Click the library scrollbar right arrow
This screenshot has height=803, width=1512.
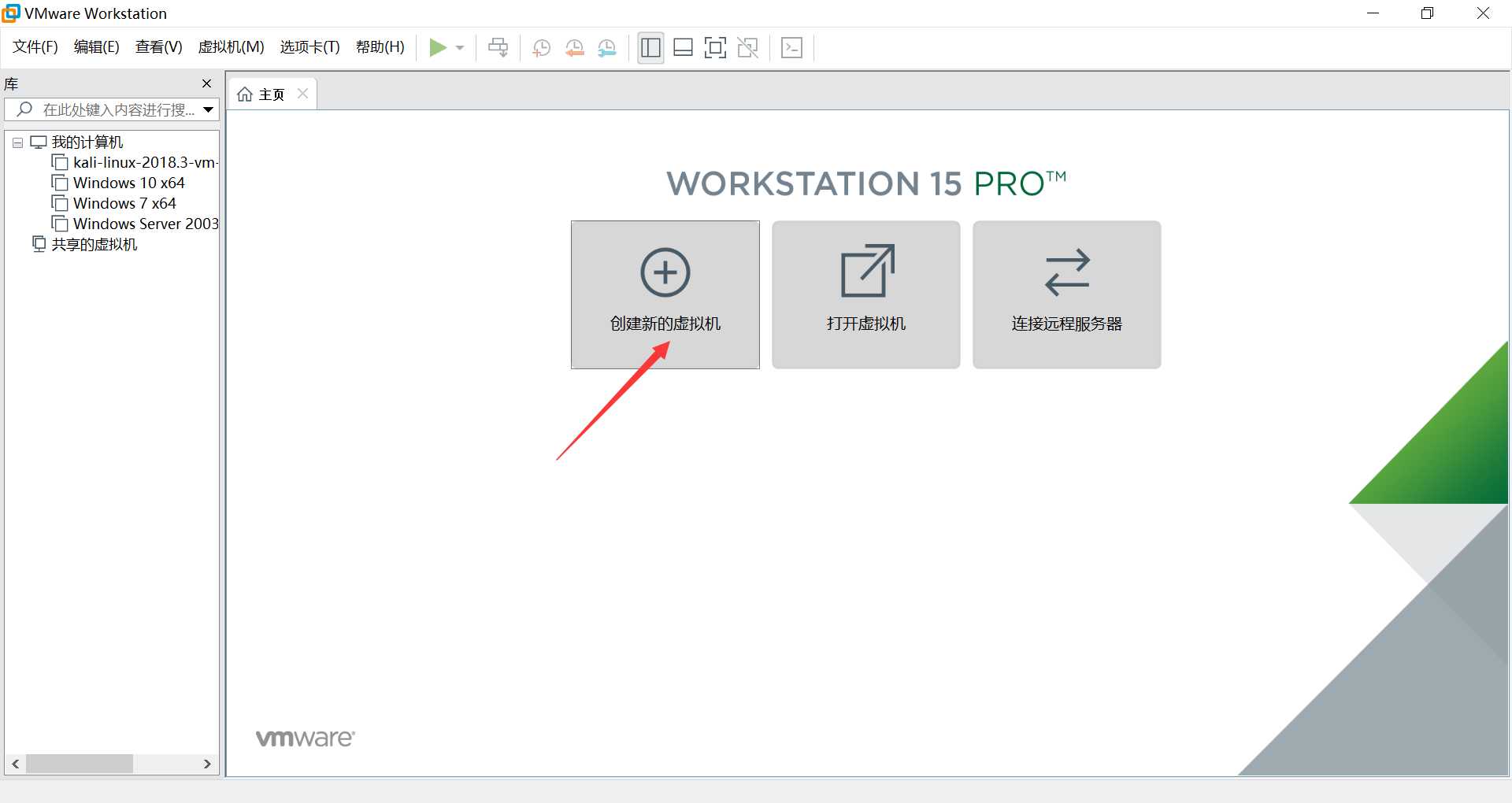[207, 764]
